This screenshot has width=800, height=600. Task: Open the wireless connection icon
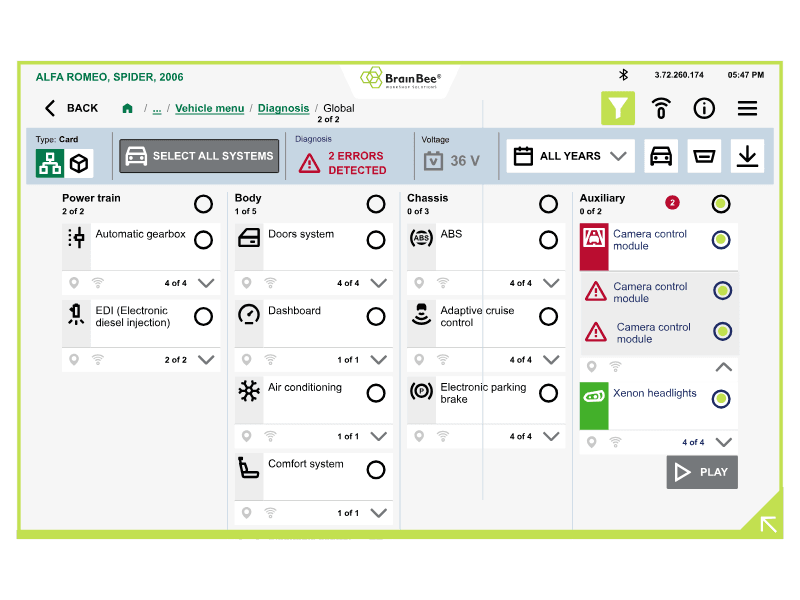[661, 108]
